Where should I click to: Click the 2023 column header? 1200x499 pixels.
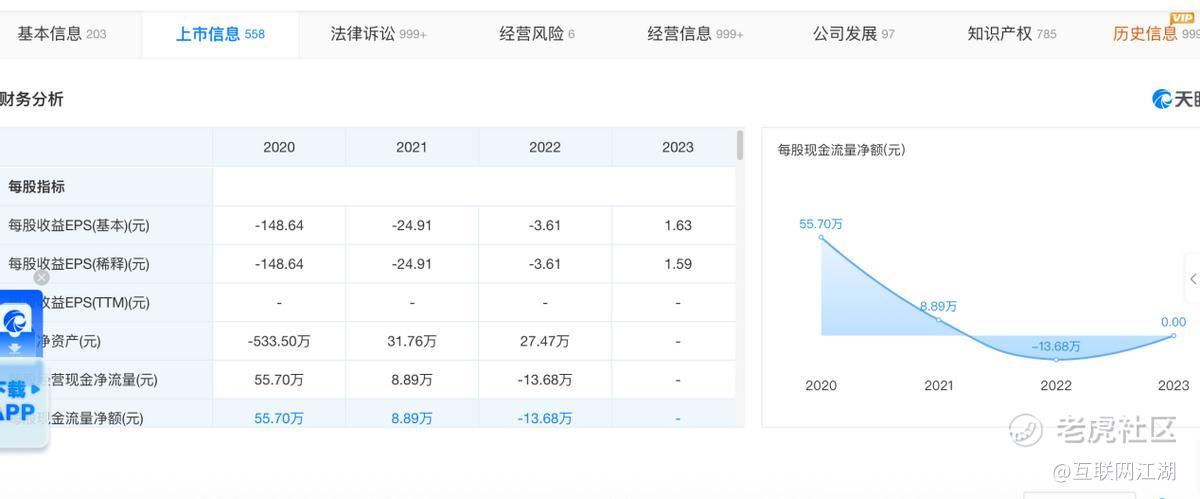[677, 147]
